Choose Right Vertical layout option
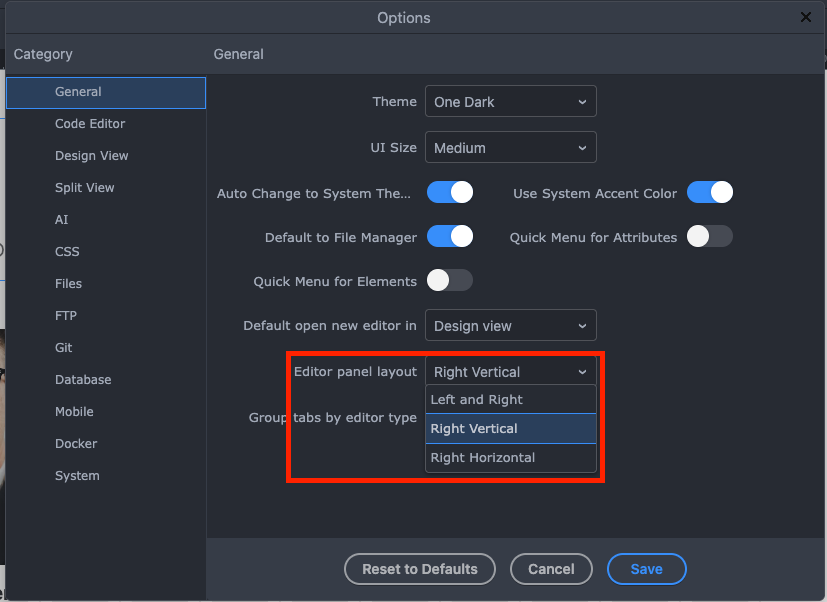 tap(511, 428)
